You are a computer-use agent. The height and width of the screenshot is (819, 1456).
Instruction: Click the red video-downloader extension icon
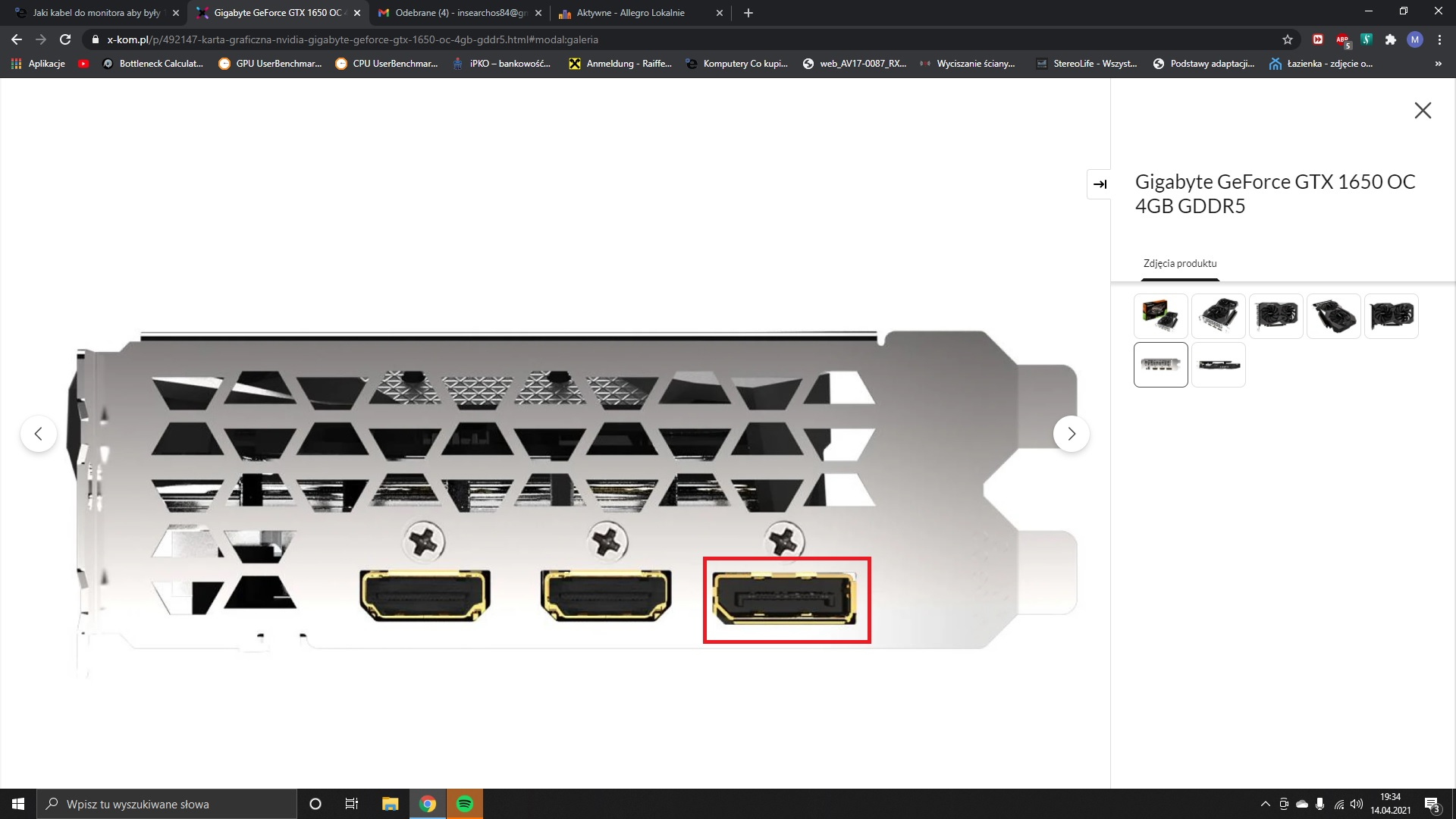[x=1317, y=39]
